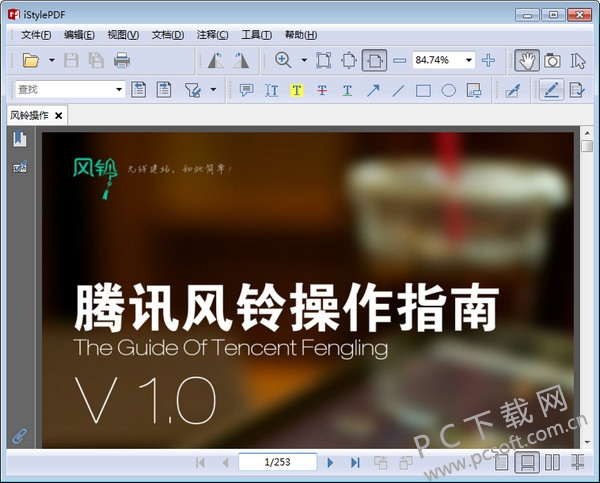Select the magnifier zoom tool
600x483 pixels.
(283, 60)
